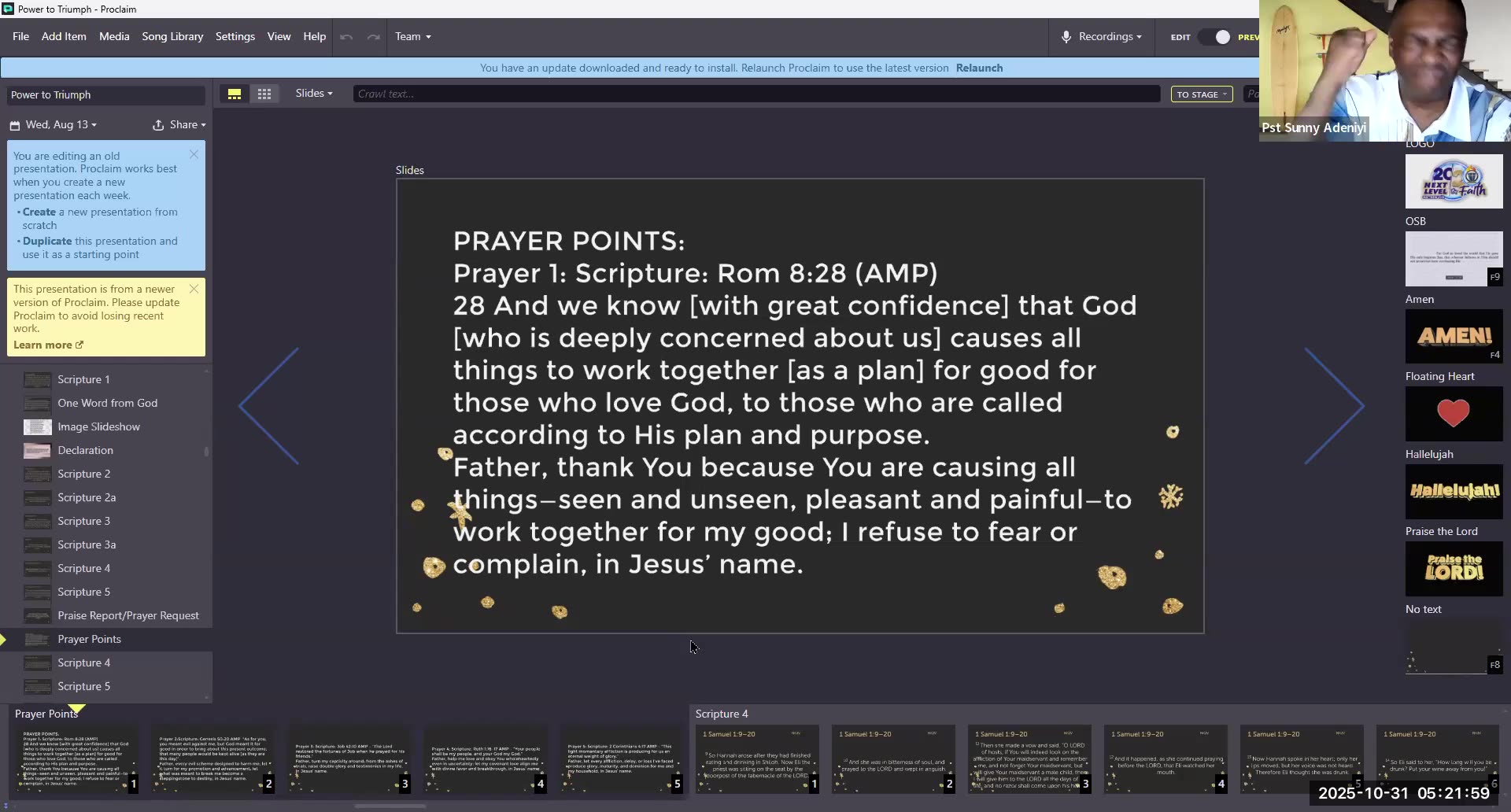Select Scripture 4 slide 3 thumbnail
The width and height of the screenshot is (1511, 812).
click(x=1029, y=759)
